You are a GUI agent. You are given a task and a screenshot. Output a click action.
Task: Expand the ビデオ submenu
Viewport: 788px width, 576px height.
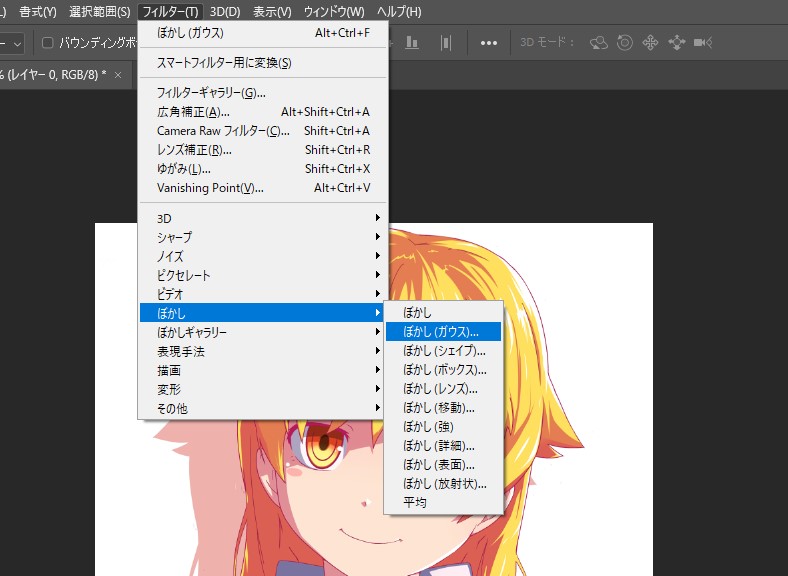click(263, 294)
